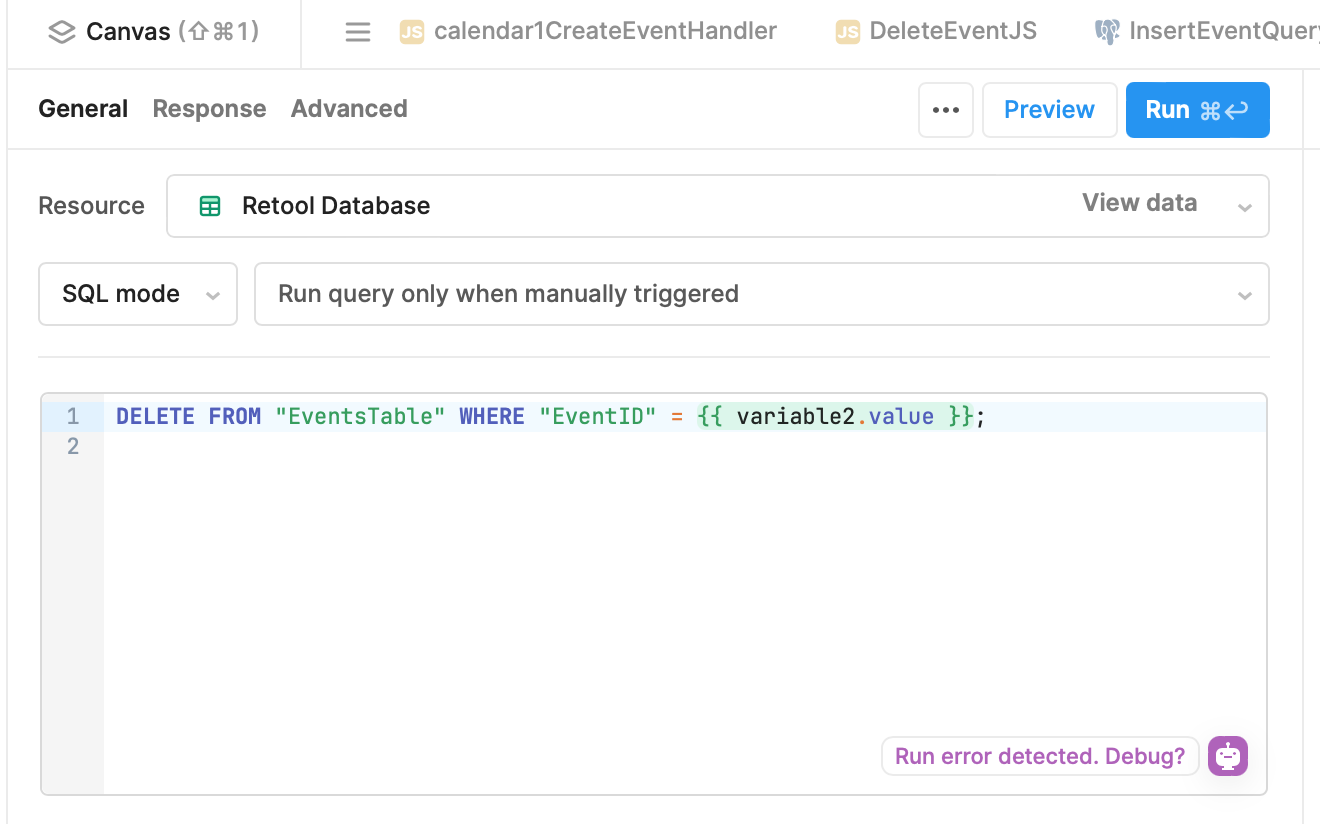Click the Canvas layers icon
Image resolution: width=1320 pixels, height=824 pixels.
click(x=62, y=32)
